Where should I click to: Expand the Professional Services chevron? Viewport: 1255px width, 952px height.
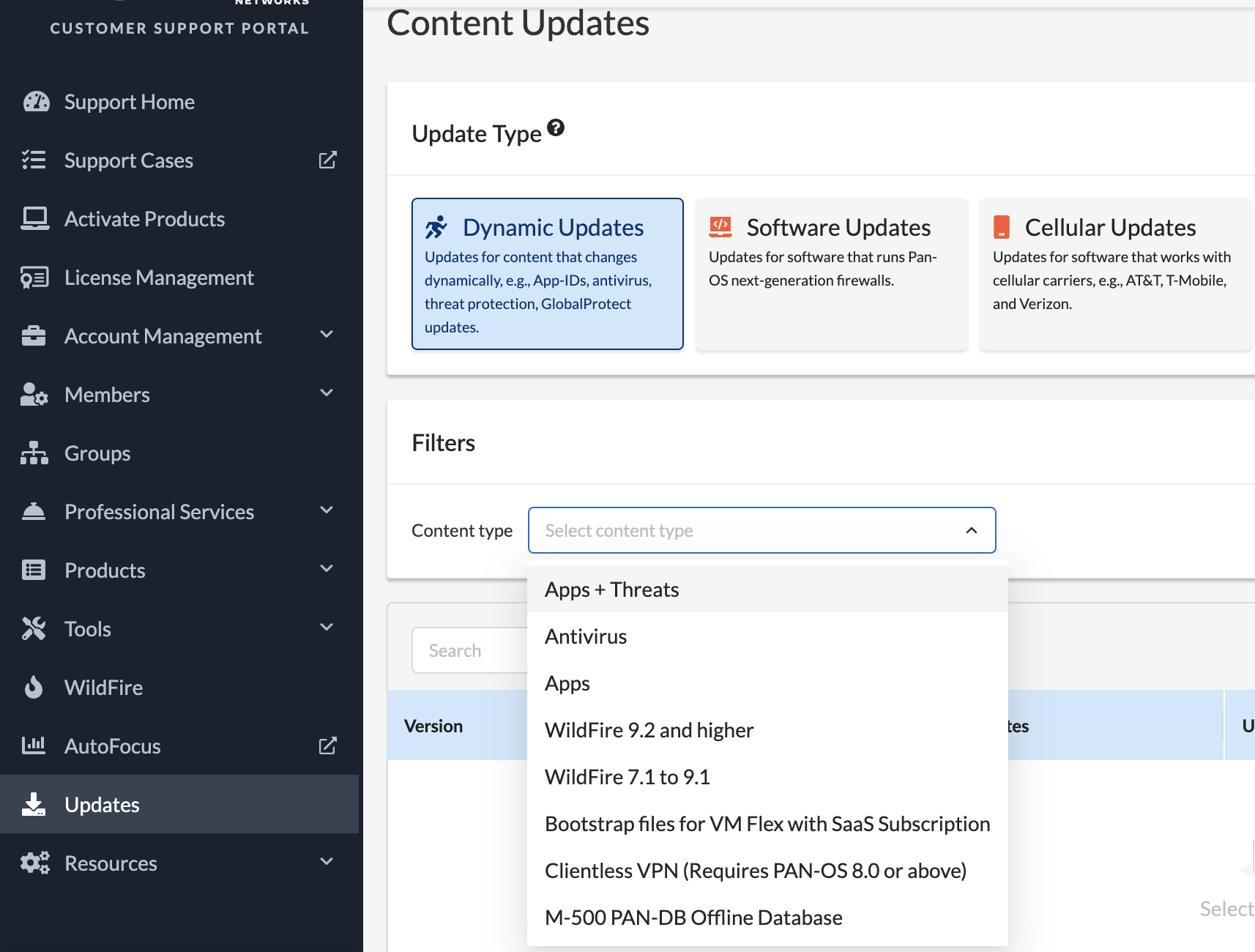tap(327, 510)
